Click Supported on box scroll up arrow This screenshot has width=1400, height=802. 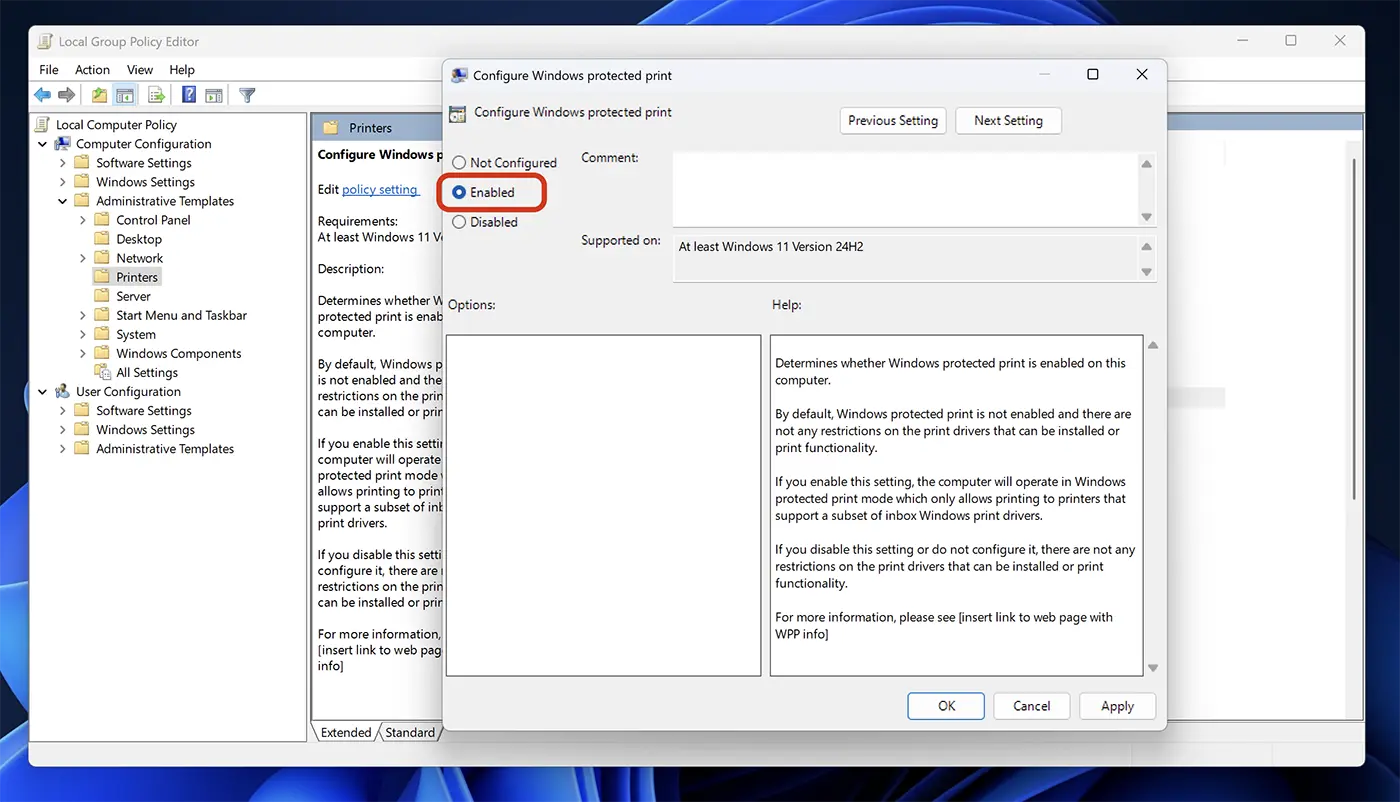tap(1147, 247)
